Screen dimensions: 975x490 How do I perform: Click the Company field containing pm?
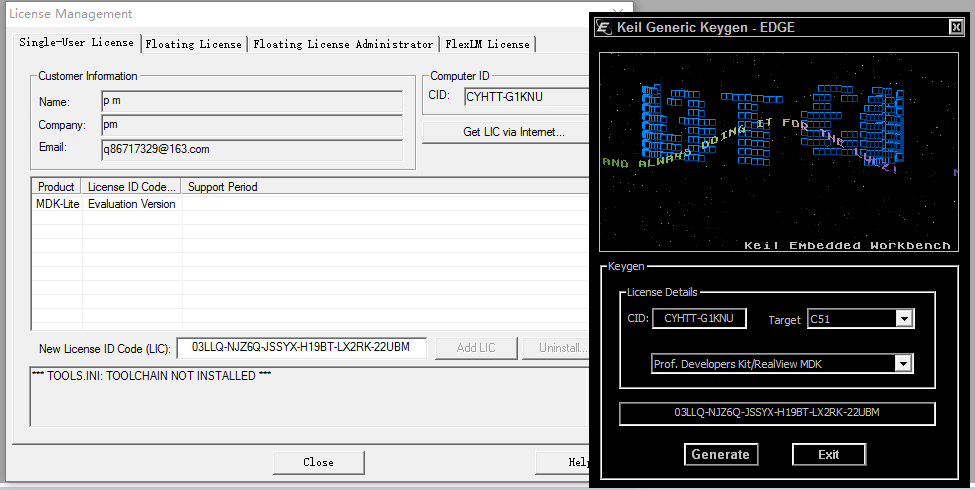(x=252, y=125)
